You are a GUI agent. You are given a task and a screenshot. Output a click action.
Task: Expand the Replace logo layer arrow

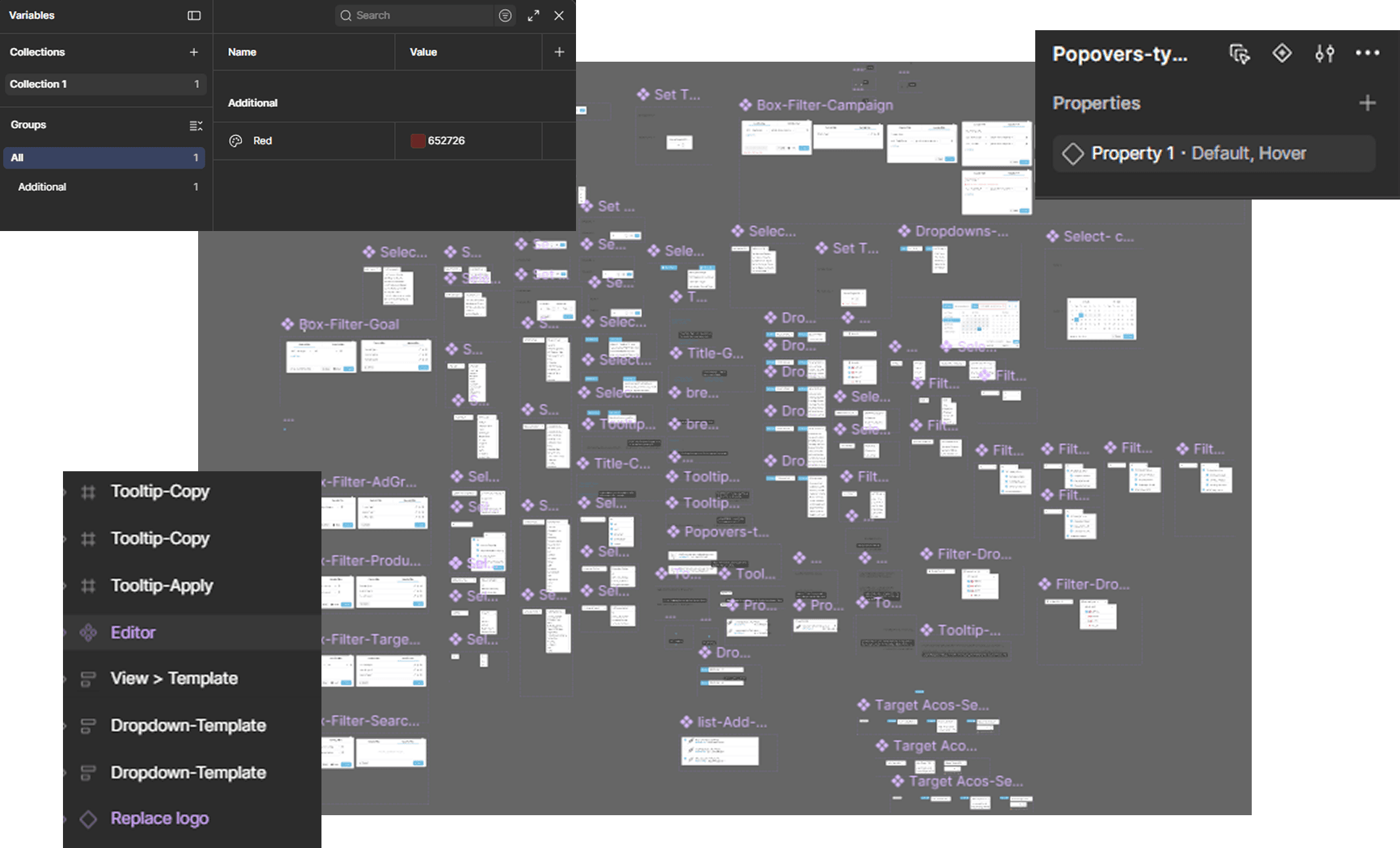pos(66,818)
